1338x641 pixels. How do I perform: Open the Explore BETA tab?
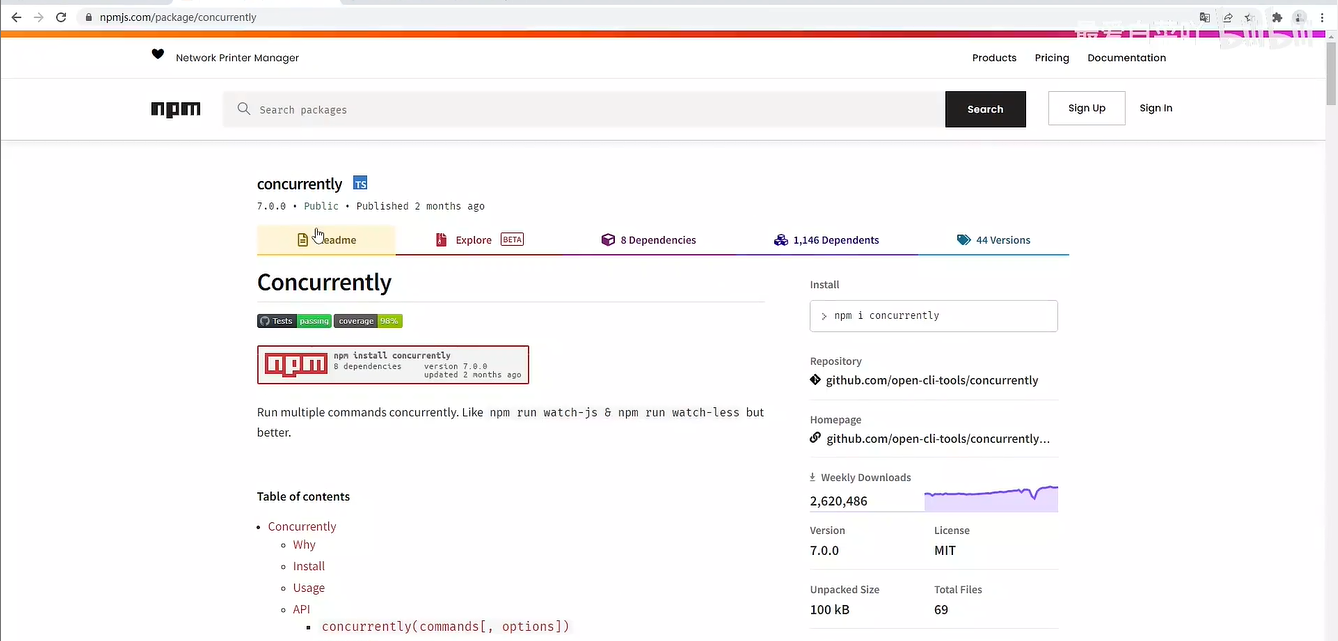pos(479,240)
